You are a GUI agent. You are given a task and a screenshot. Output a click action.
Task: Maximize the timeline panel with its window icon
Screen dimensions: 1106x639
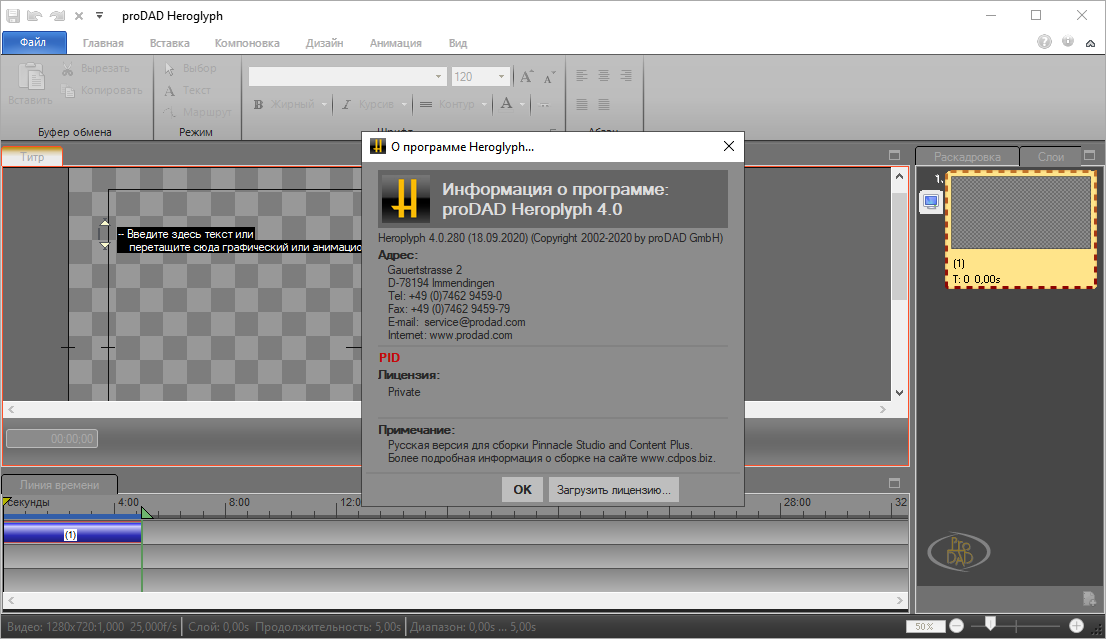(x=894, y=483)
